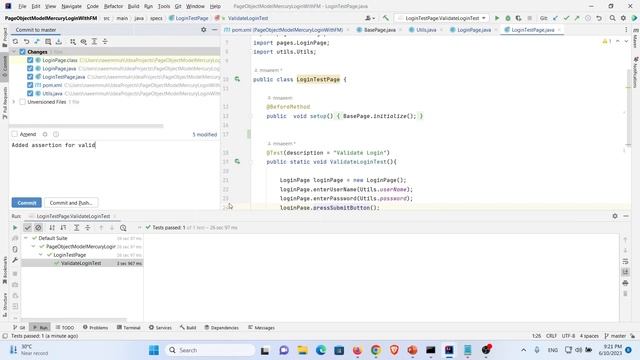Uncheck the LoginPage.java checkbox
This screenshot has width=640, height=360.
pos(30,69)
